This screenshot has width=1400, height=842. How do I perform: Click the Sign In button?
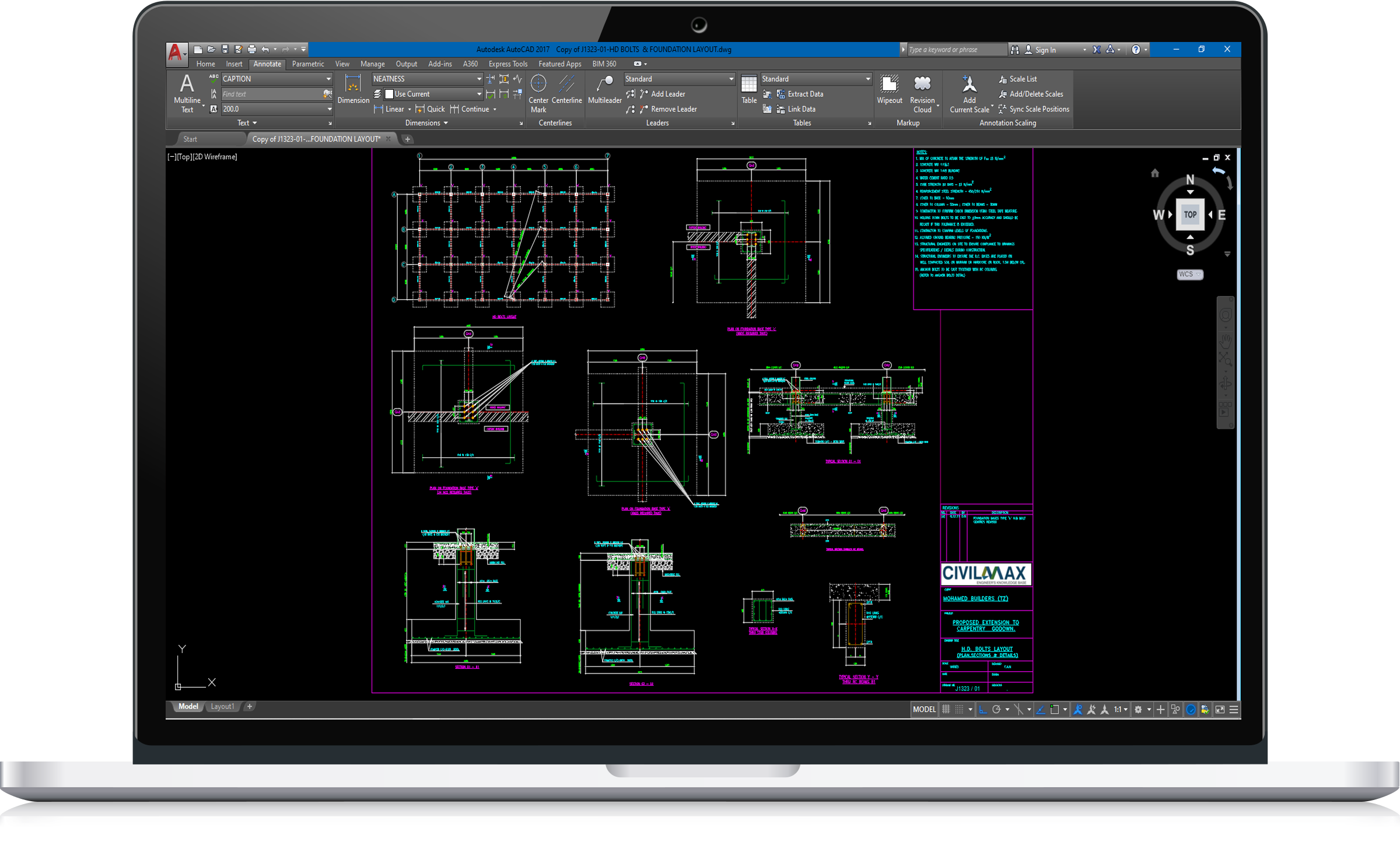click(1039, 50)
